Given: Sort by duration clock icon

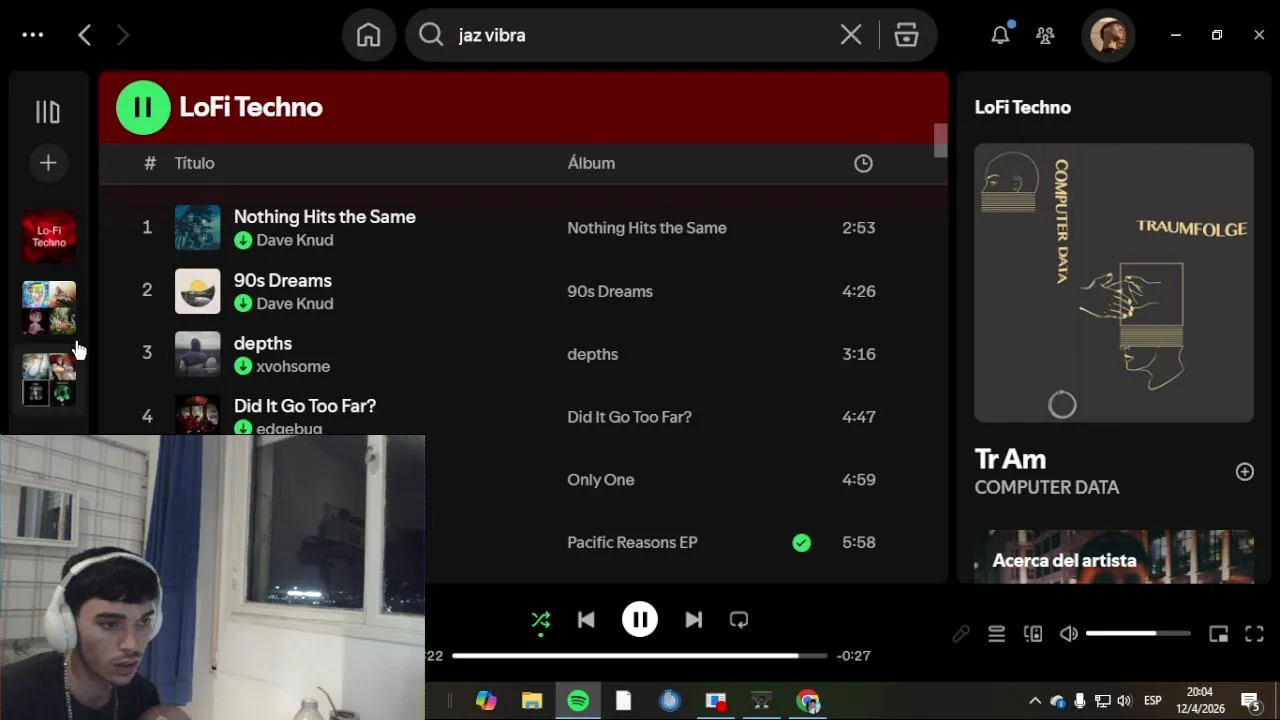Looking at the screenshot, I should (863, 163).
